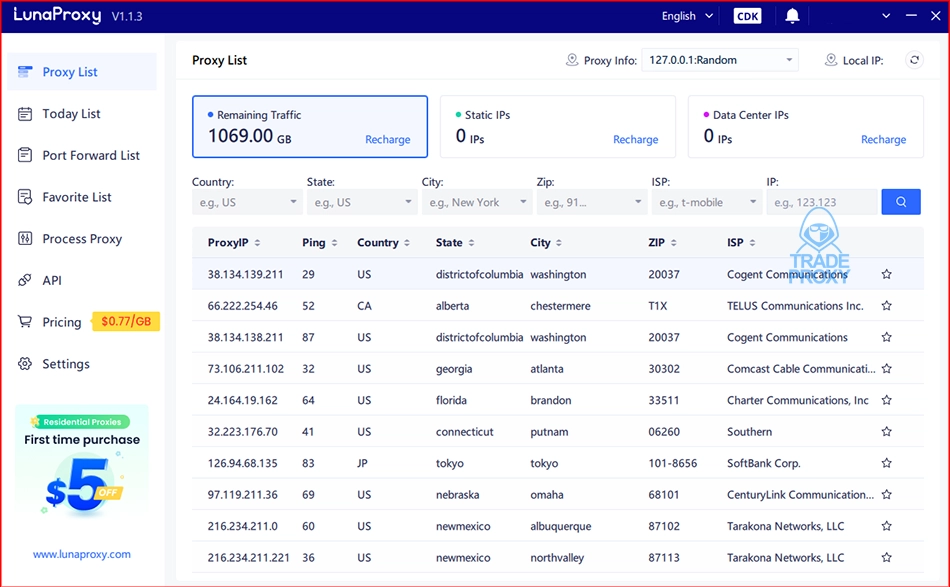Recharge Data Center IPs
Image resolution: width=950 pixels, height=587 pixels.
click(883, 139)
